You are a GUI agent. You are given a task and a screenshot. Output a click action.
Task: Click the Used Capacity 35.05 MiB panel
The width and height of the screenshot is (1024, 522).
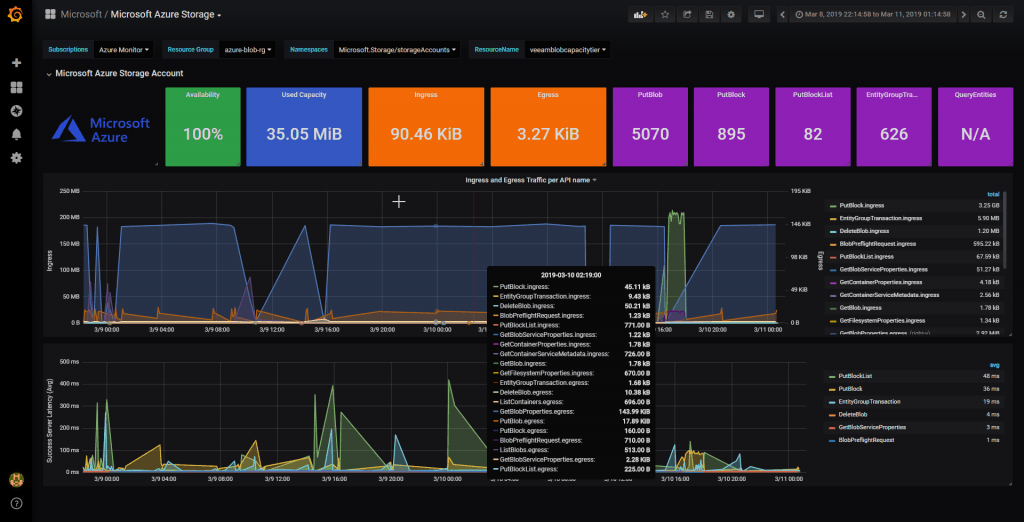304,127
